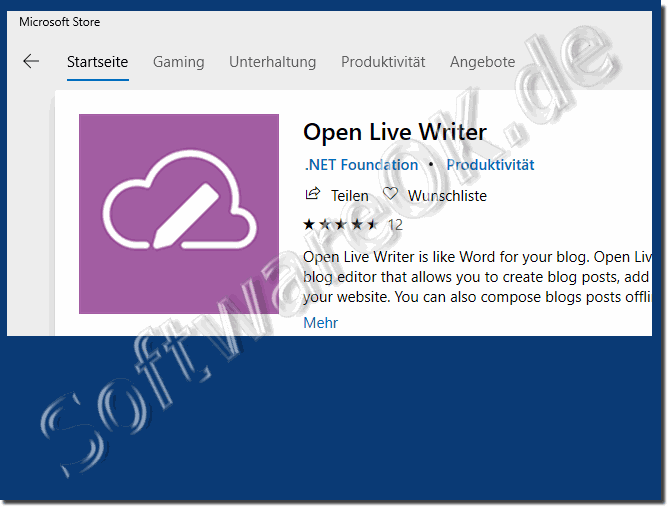Add to Wunschliste via label
The width and height of the screenshot is (668, 507).
coord(447,196)
